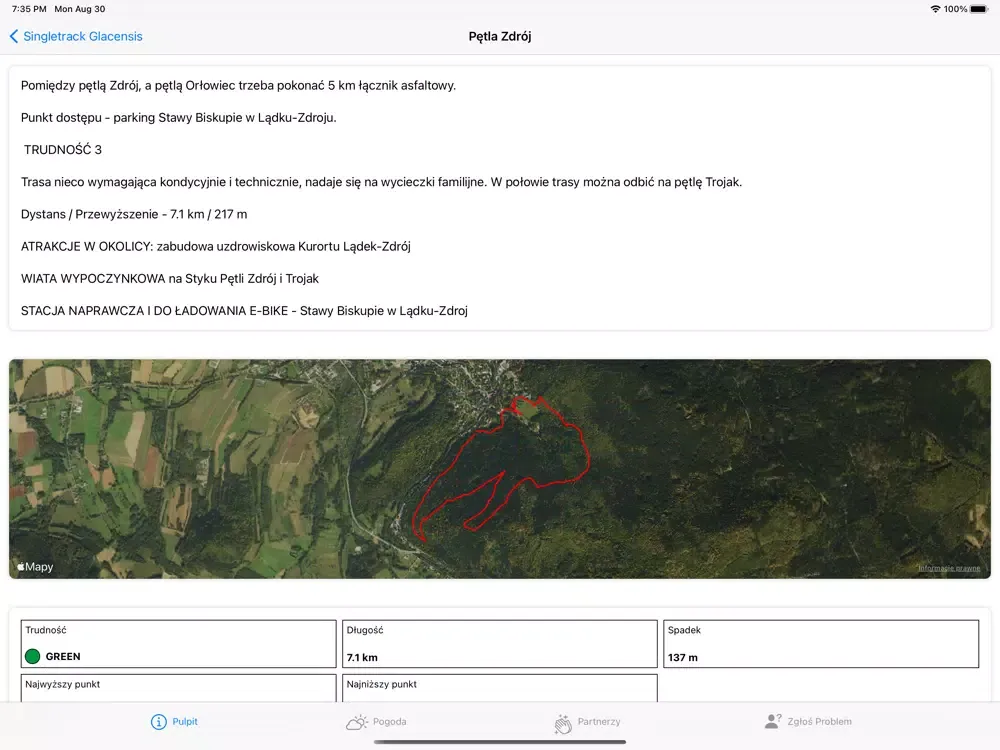Select the Długość 7.1 km box
The width and height of the screenshot is (1000, 750).
(500, 643)
